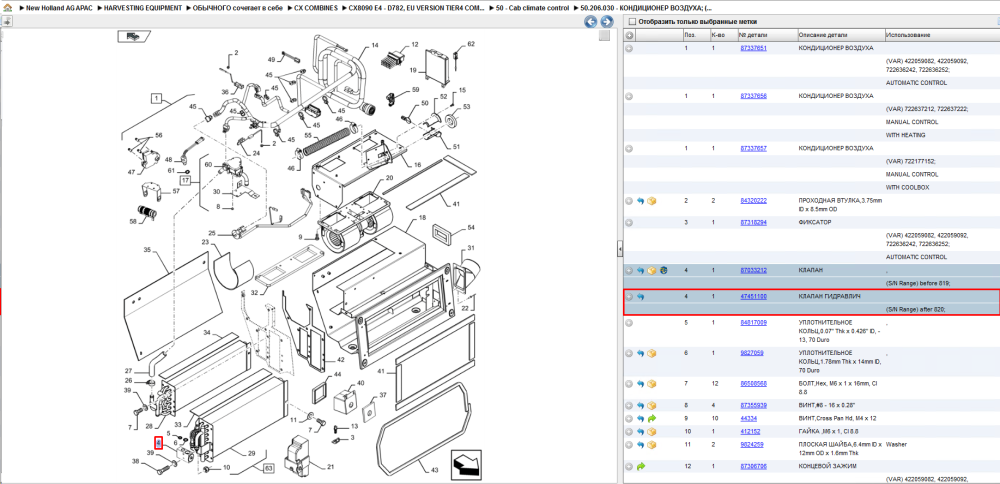
Task: Open 'CX8090 E4 - D782' breadcrumb
Action: pyautogui.click(x=416, y=8)
